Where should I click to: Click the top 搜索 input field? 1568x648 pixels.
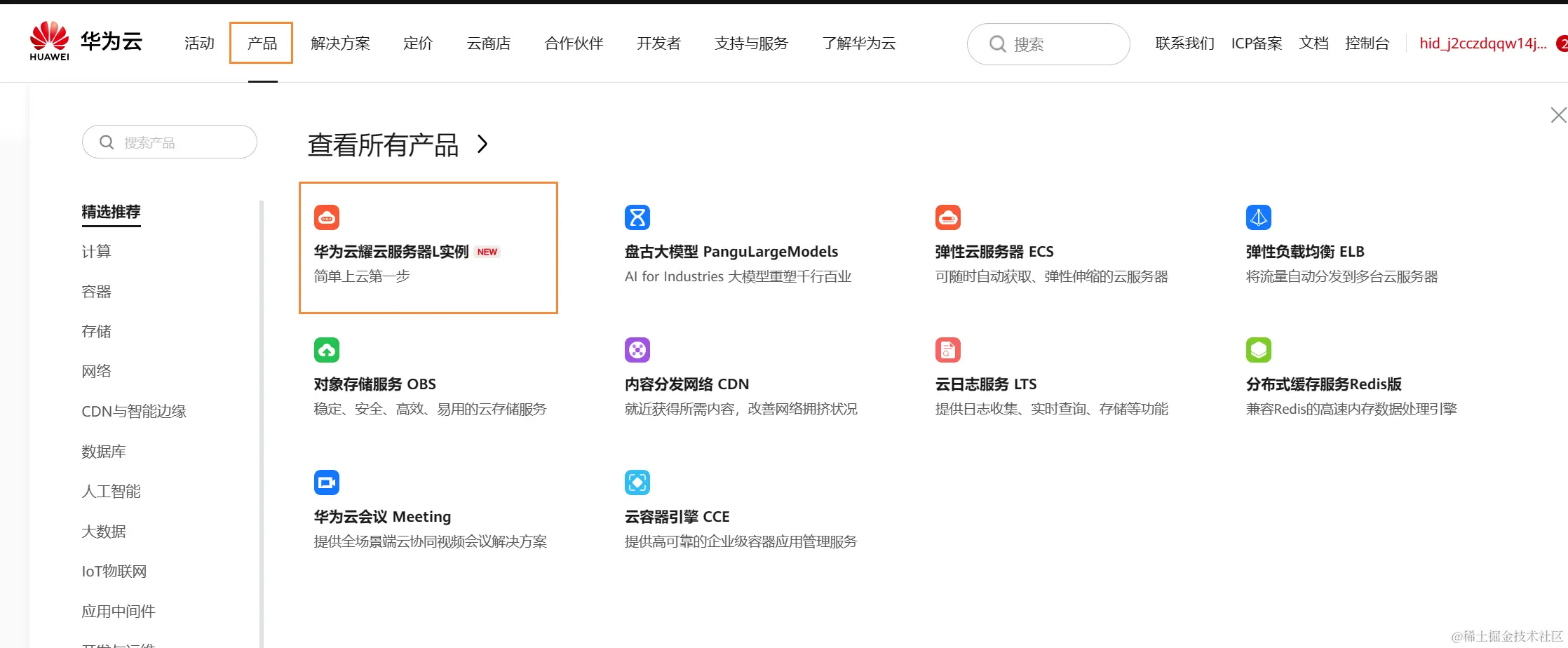[1048, 44]
